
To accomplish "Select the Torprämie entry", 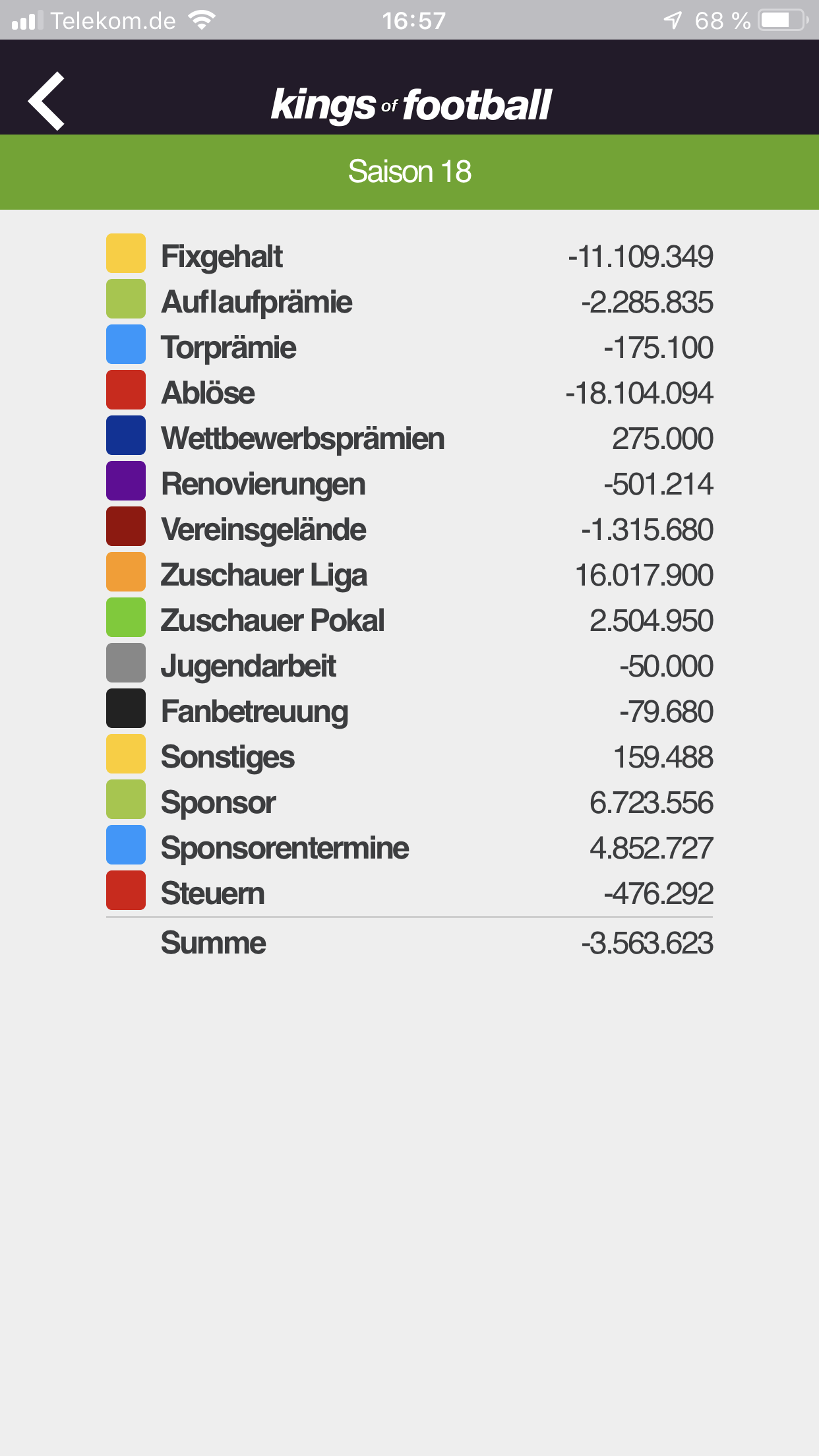I will click(x=409, y=348).
